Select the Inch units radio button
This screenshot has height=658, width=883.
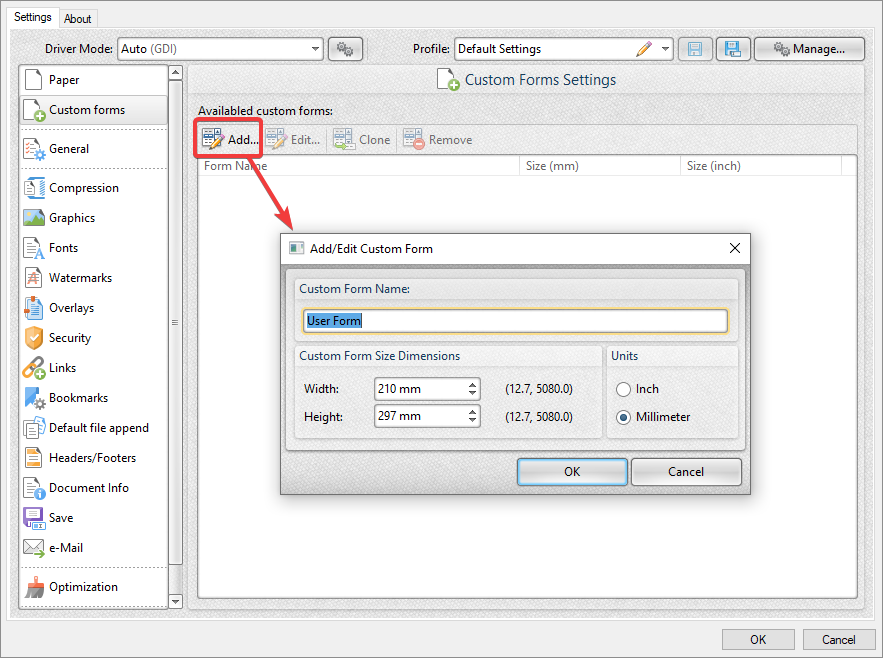pyautogui.click(x=623, y=389)
